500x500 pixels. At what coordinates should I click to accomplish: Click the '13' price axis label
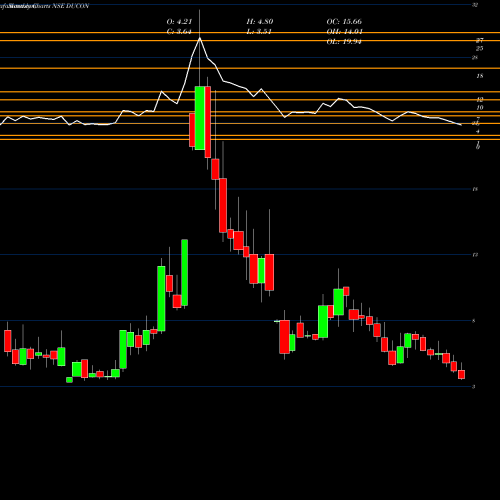click(x=475, y=255)
